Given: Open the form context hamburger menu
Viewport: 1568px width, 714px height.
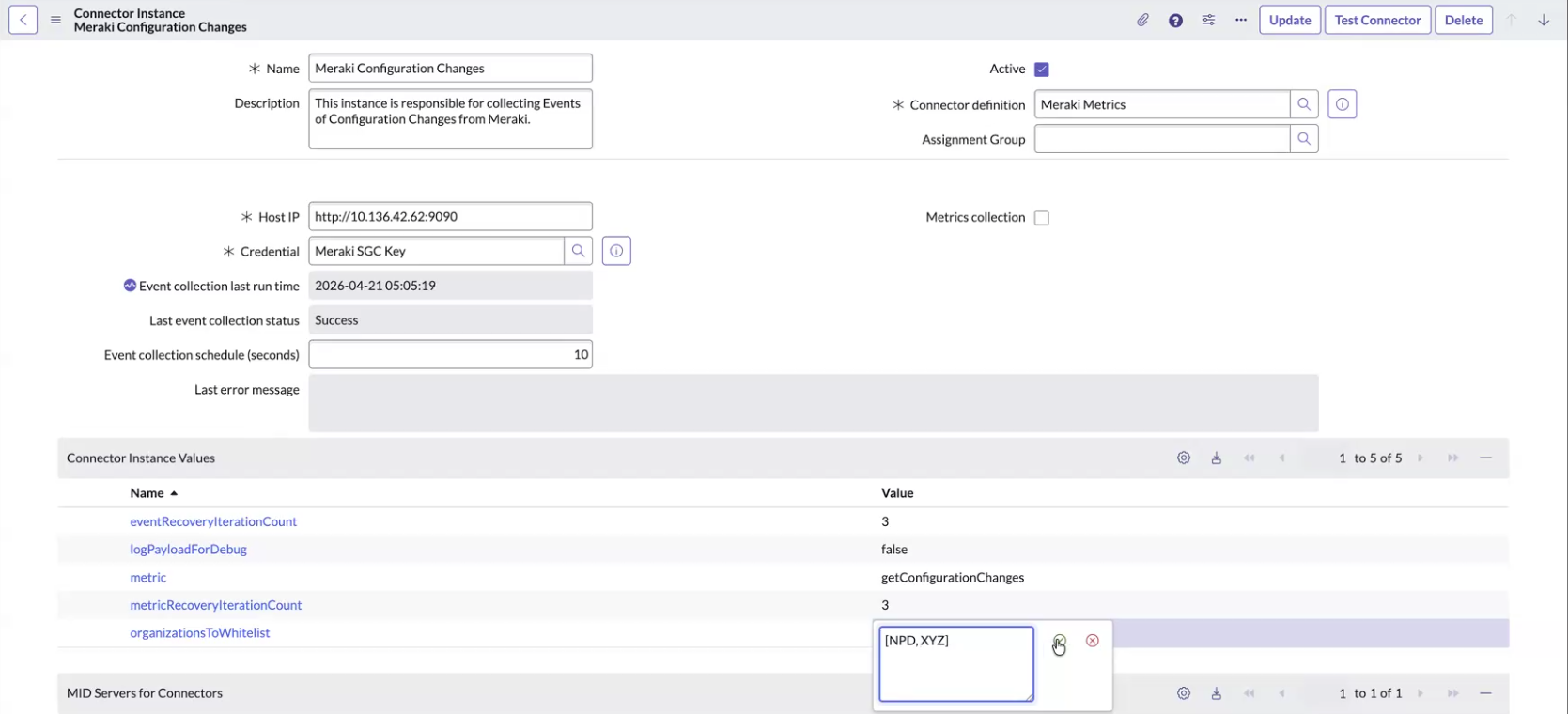Looking at the screenshot, I should [55, 20].
